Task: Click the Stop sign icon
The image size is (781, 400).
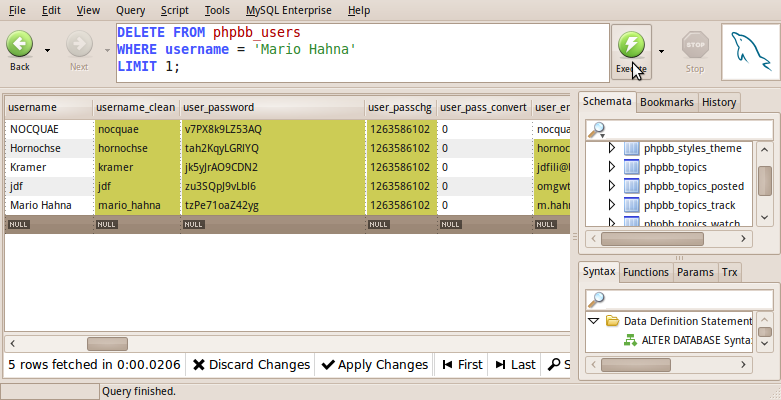Action: pos(695,45)
